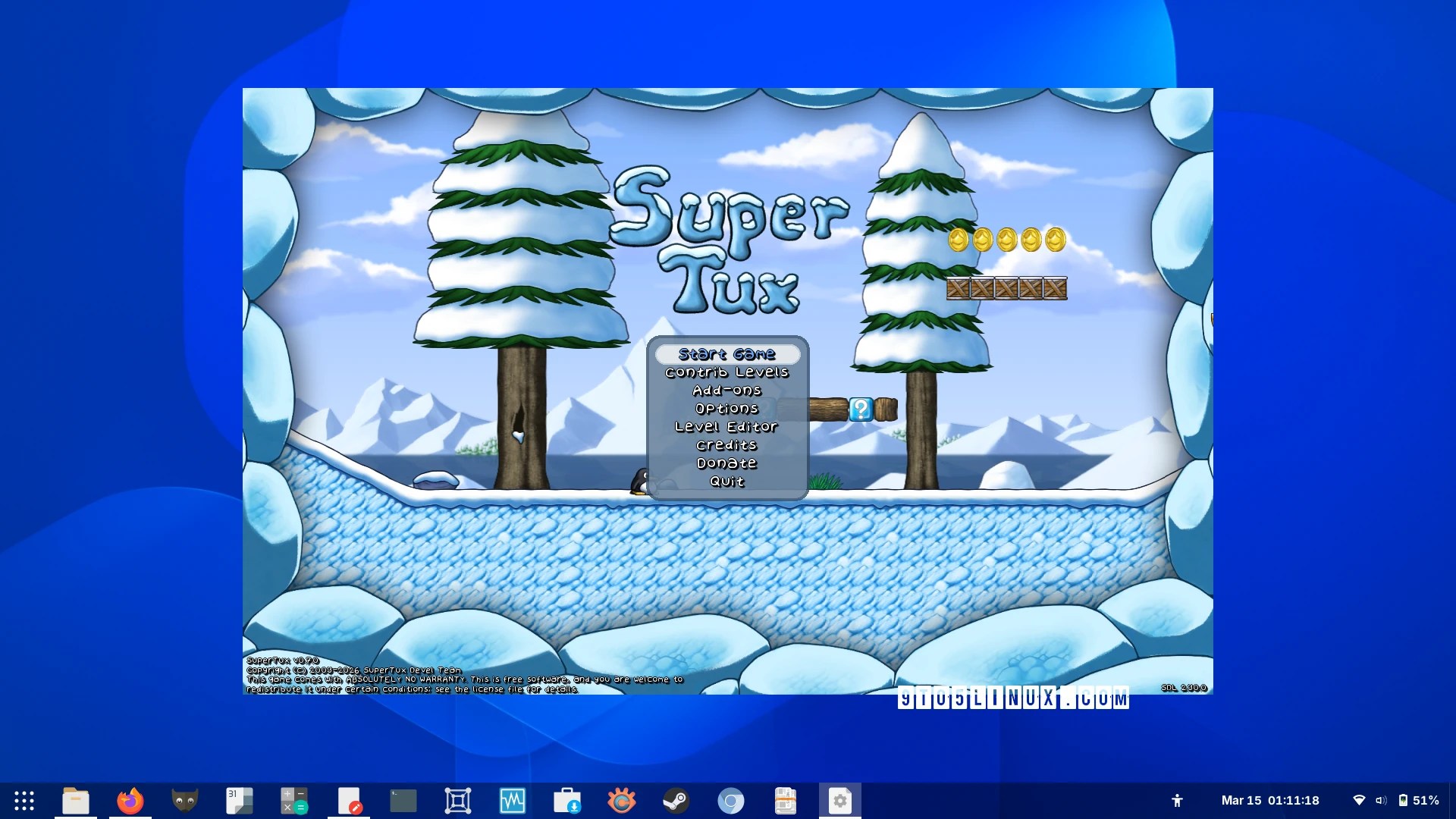This screenshot has height=819, width=1456.
Task: Click the volume icon to adjust sound
Action: coord(1382,800)
